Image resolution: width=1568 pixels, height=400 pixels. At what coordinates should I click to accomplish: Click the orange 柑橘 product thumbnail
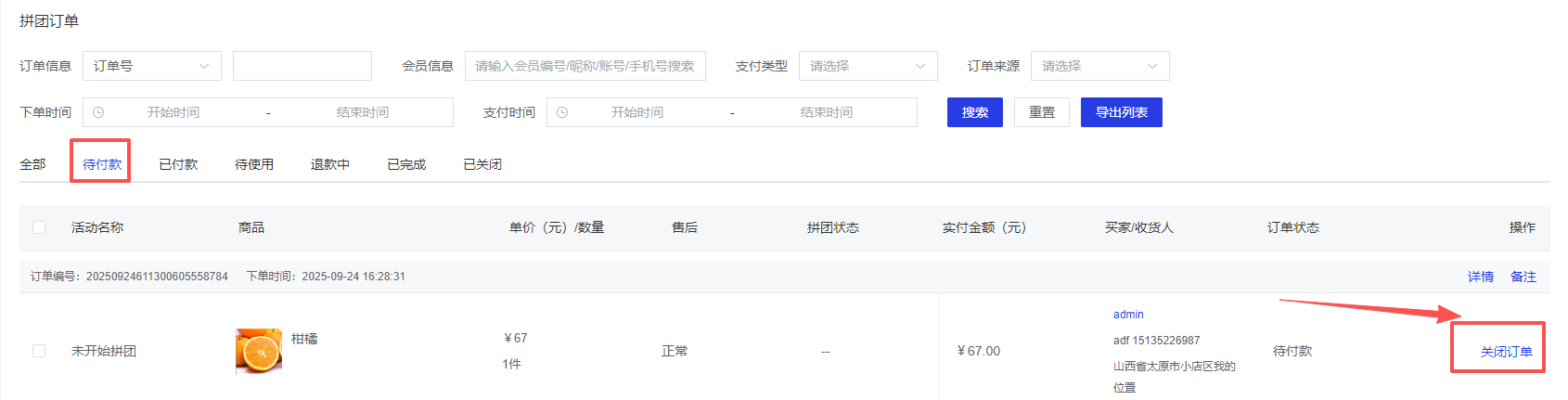pyautogui.click(x=259, y=351)
